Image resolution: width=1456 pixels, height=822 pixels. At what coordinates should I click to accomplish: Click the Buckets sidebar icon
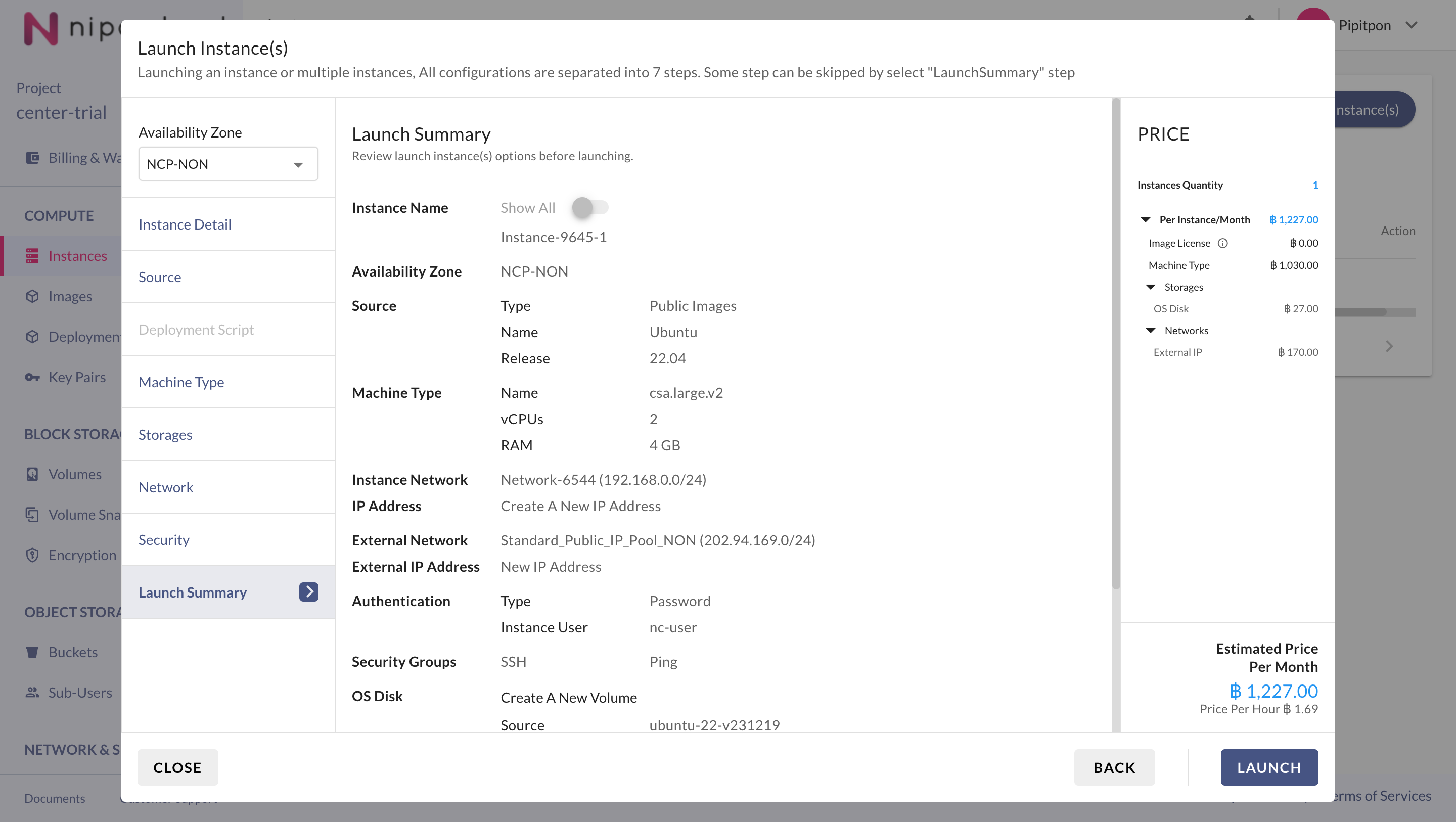[x=32, y=653]
